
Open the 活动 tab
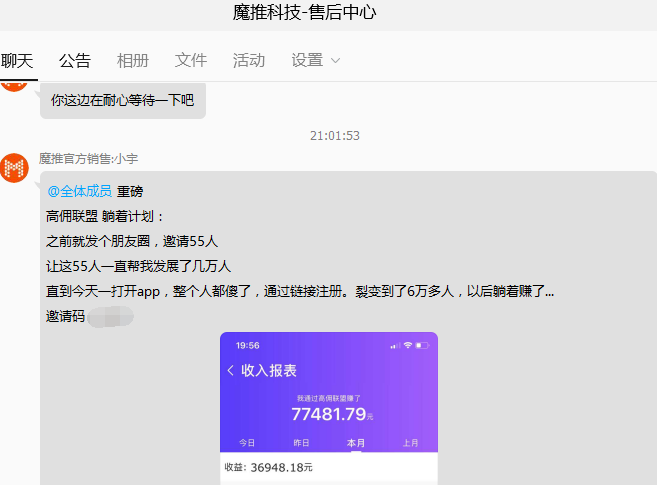249,61
